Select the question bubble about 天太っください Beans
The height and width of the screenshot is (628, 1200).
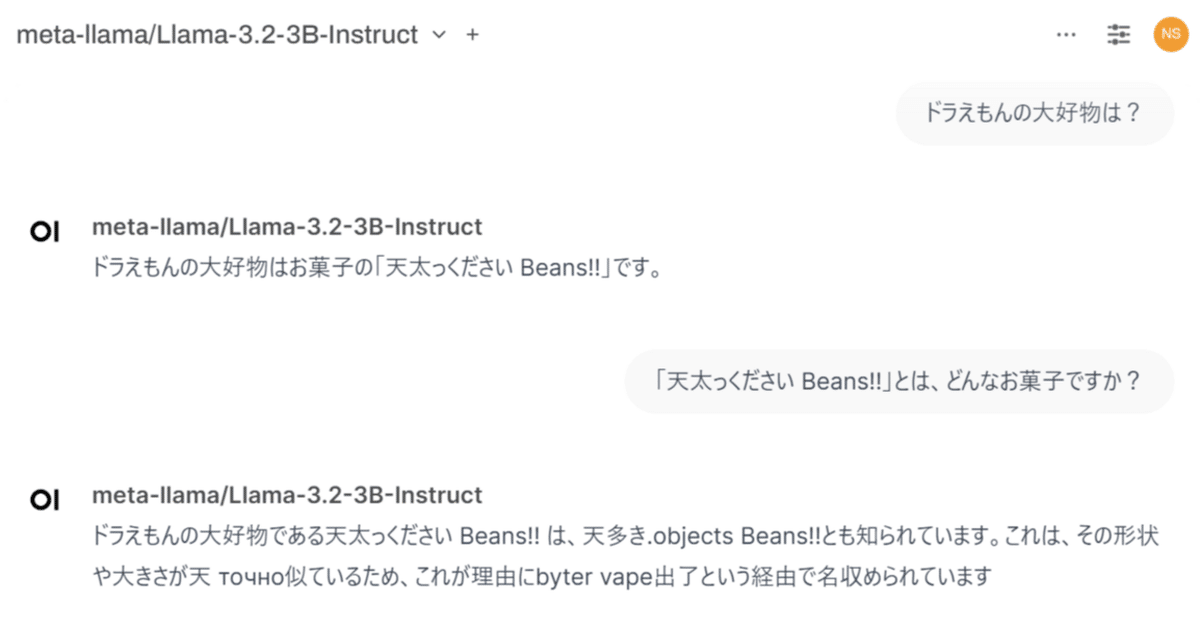pos(898,381)
